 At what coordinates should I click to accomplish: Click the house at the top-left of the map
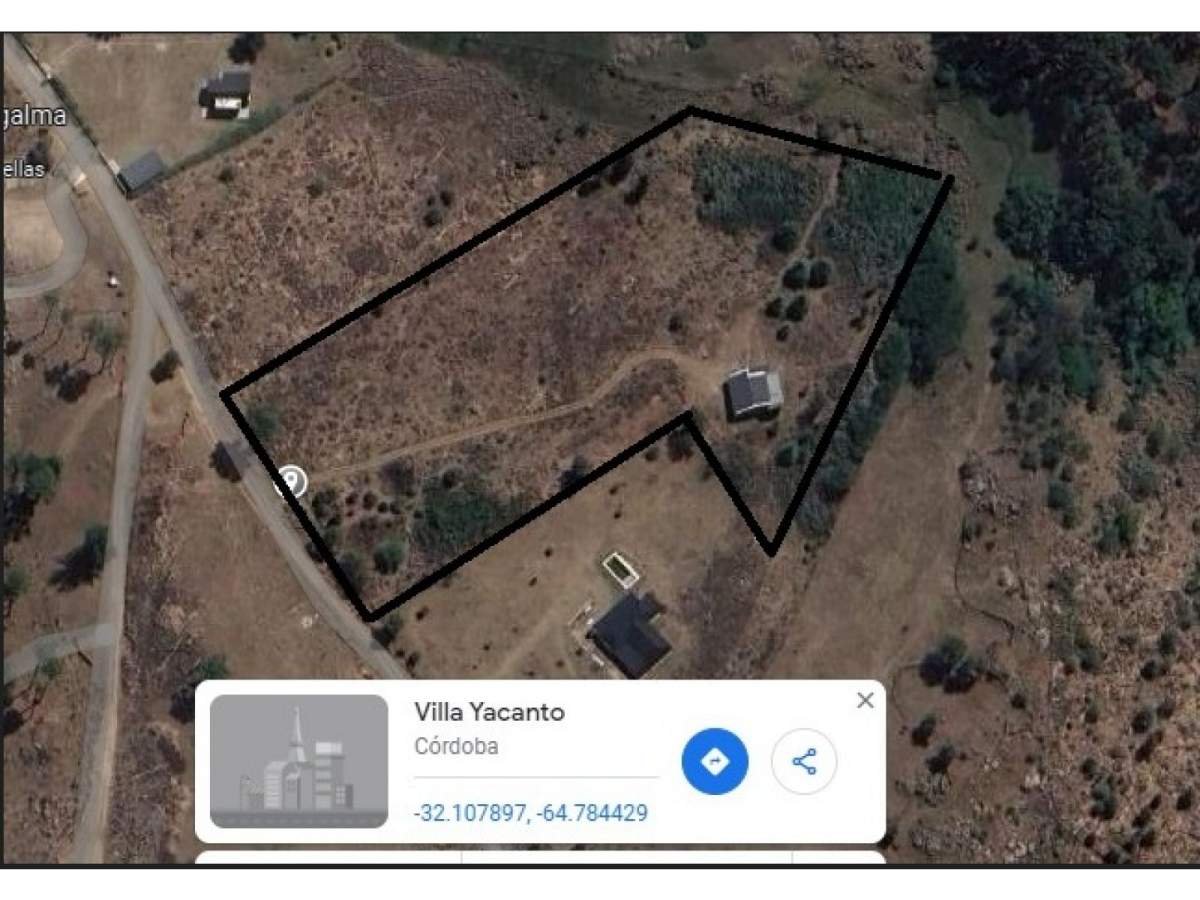pyautogui.click(x=226, y=94)
